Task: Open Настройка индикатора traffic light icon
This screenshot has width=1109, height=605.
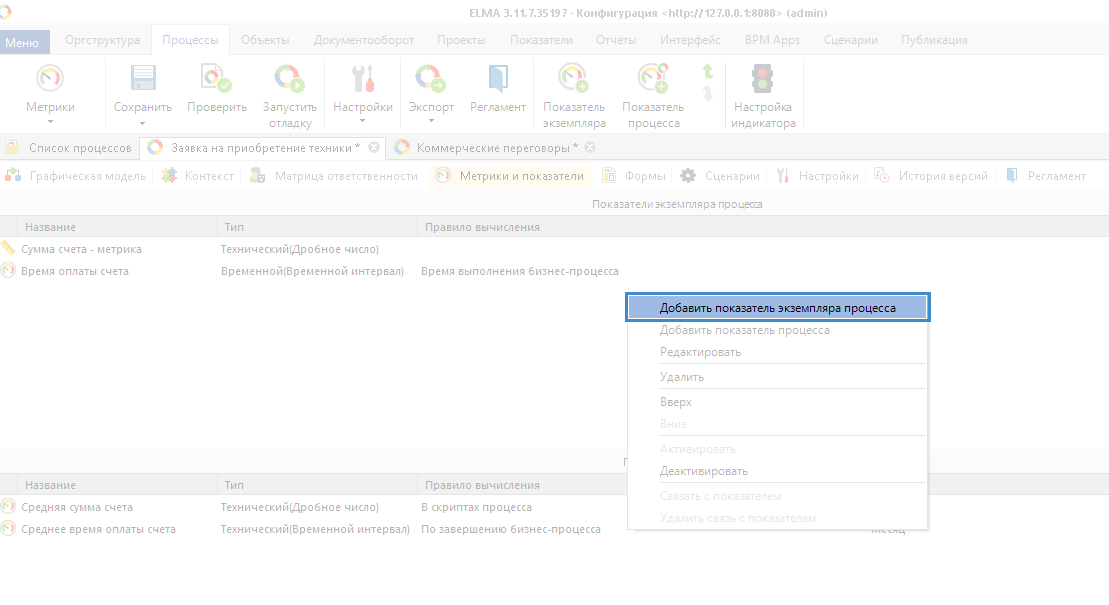Action: tap(762, 80)
